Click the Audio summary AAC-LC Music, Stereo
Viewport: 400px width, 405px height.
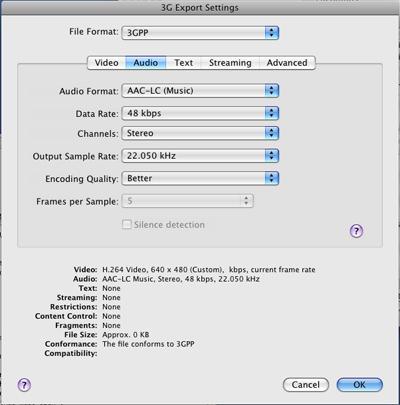pyautogui.click(x=181, y=279)
